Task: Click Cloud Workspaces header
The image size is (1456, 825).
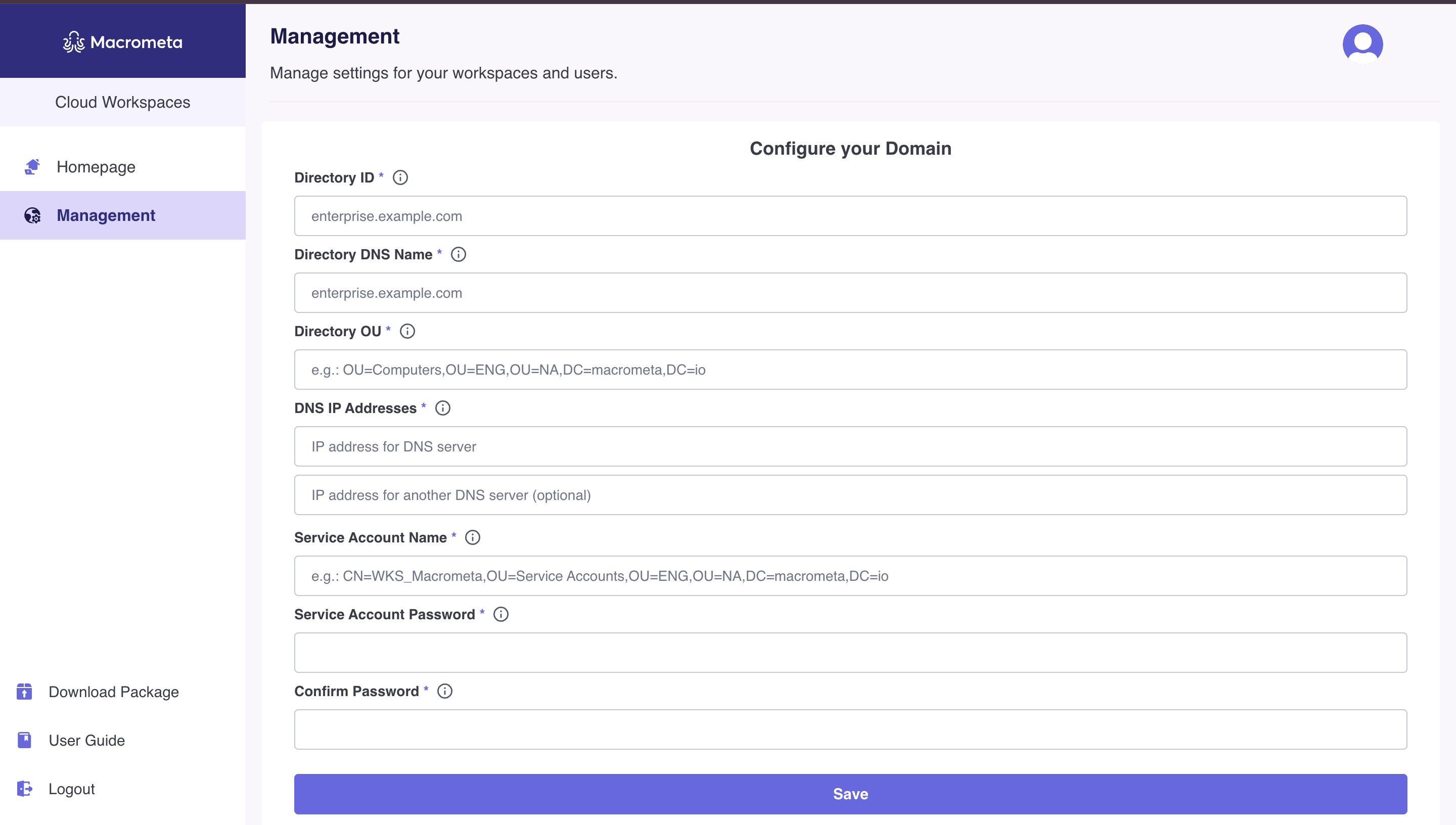Action: pyautogui.click(x=122, y=102)
